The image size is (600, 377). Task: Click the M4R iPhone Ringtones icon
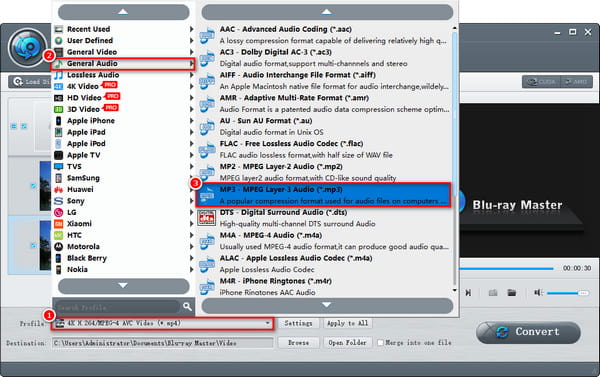tap(207, 287)
